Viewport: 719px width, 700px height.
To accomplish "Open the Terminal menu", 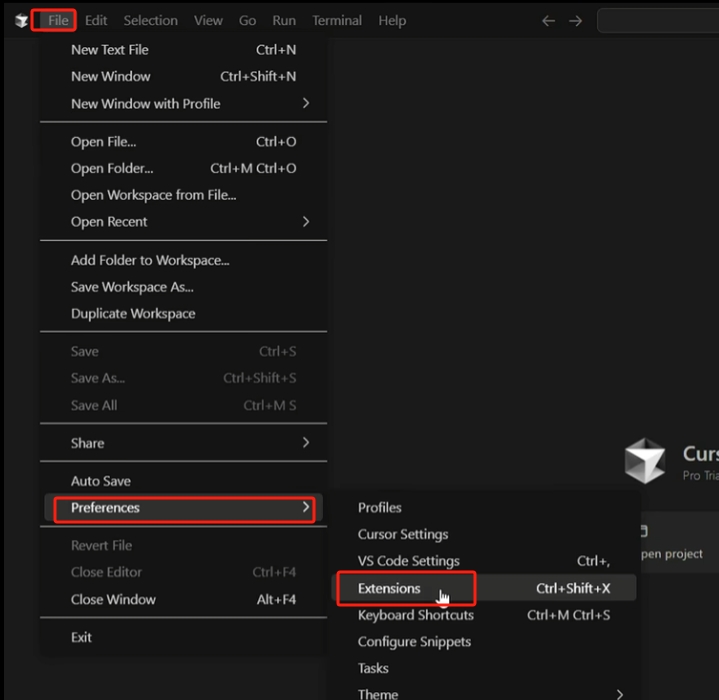I will click(337, 21).
